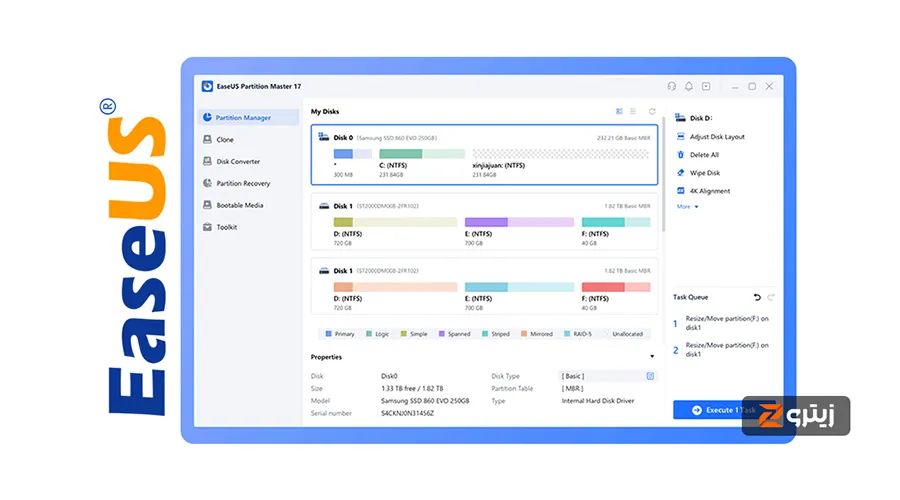Viewport: 900px width, 500px height.
Task: Click the Delete All trash icon
Action: tap(680, 155)
